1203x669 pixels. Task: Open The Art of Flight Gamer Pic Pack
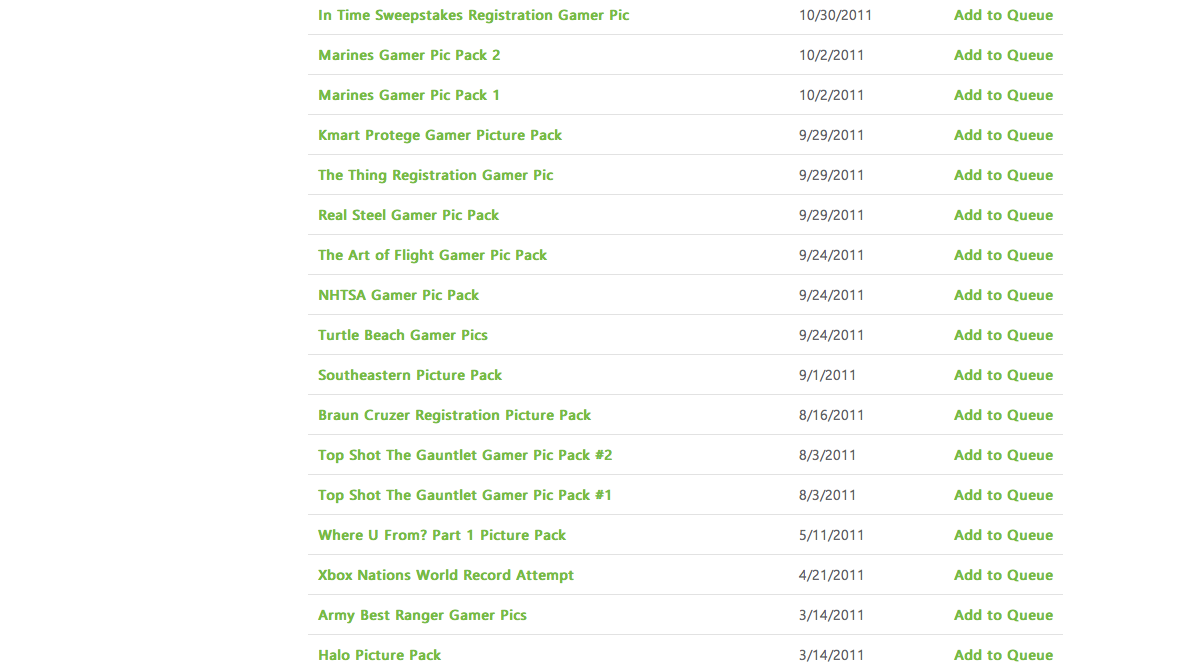click(433, 255)
